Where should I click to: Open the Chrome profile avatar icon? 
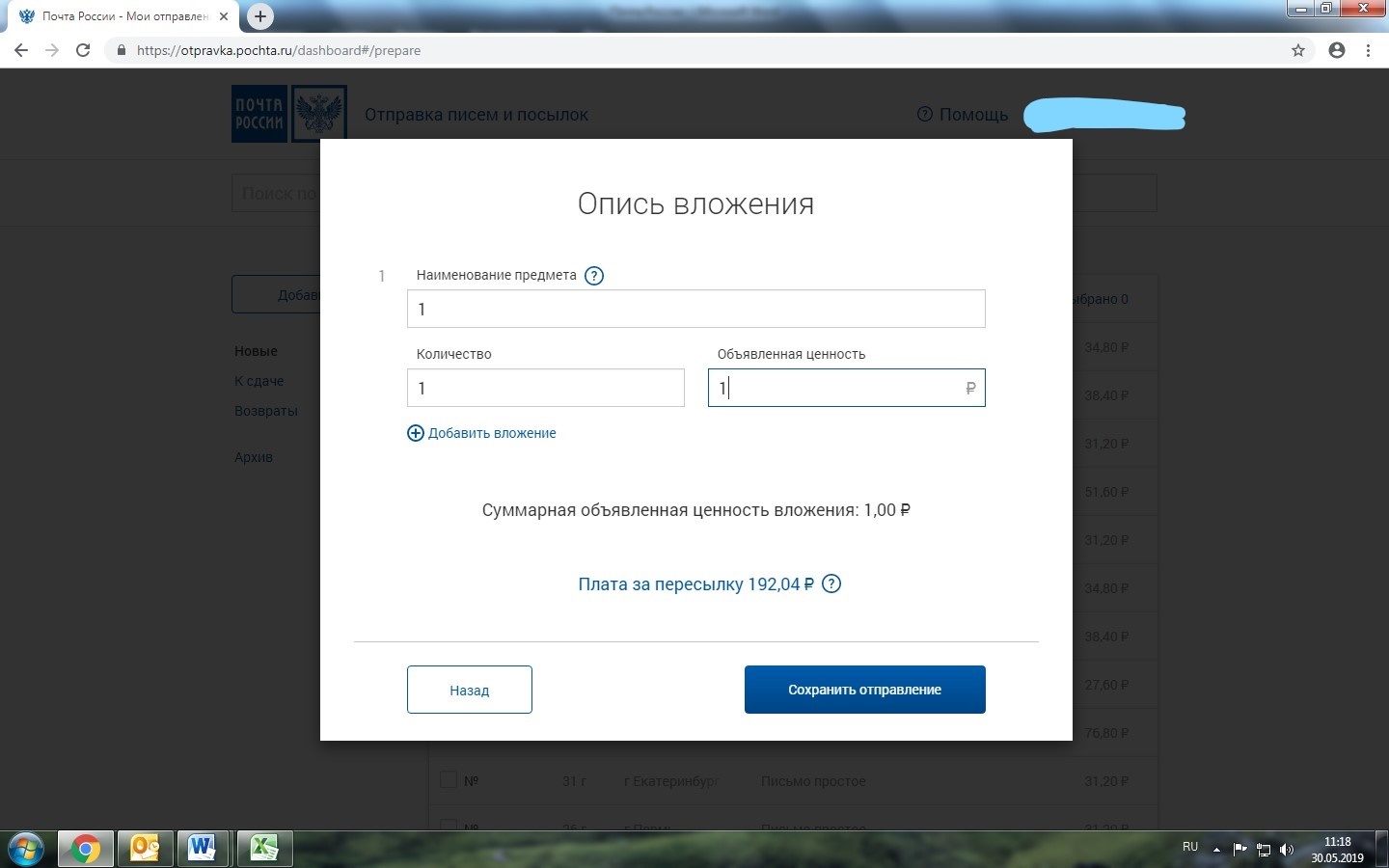coord(1337,50)
